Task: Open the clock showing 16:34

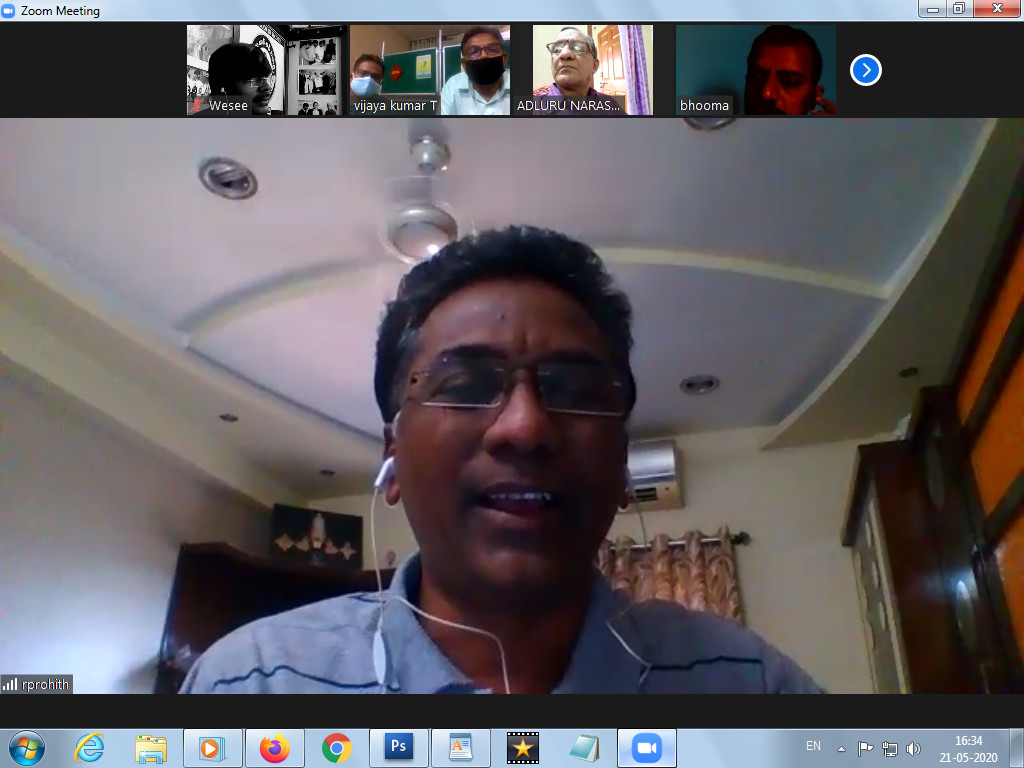Action: [968, 748]
